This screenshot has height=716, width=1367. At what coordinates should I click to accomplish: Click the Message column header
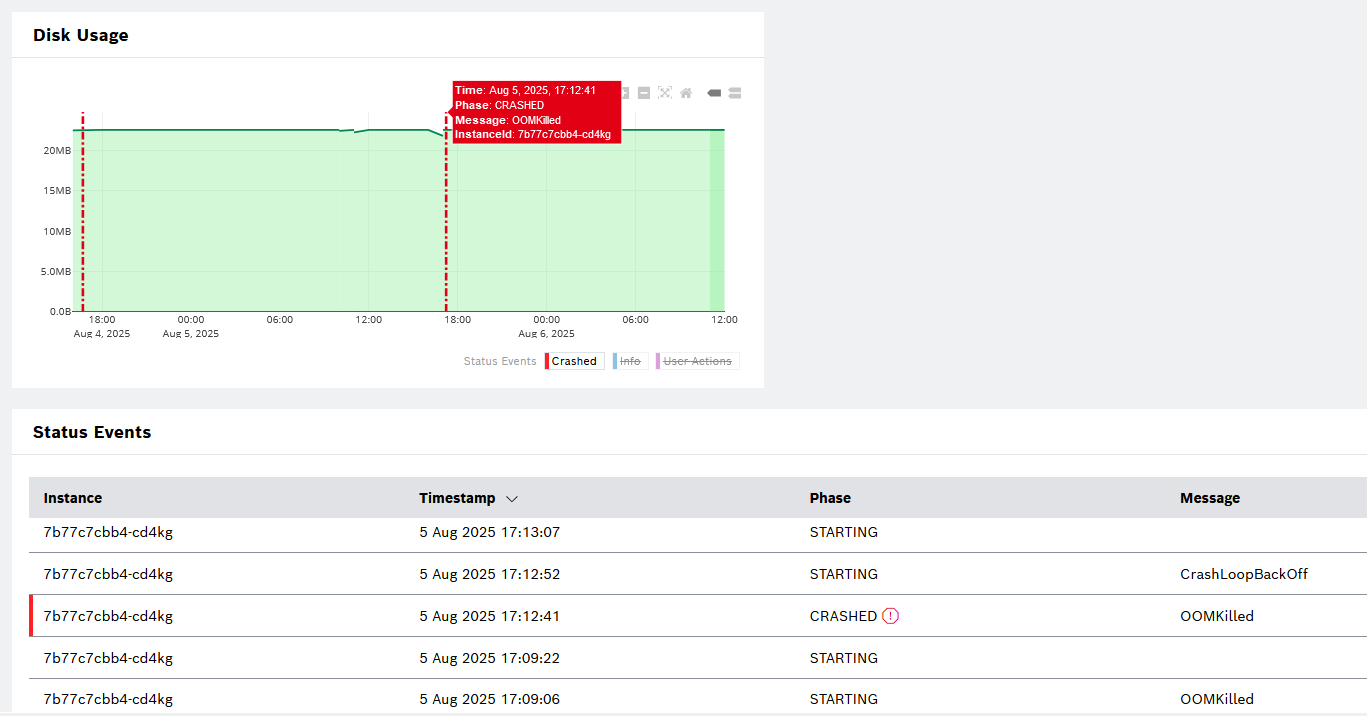[1209, 498]
